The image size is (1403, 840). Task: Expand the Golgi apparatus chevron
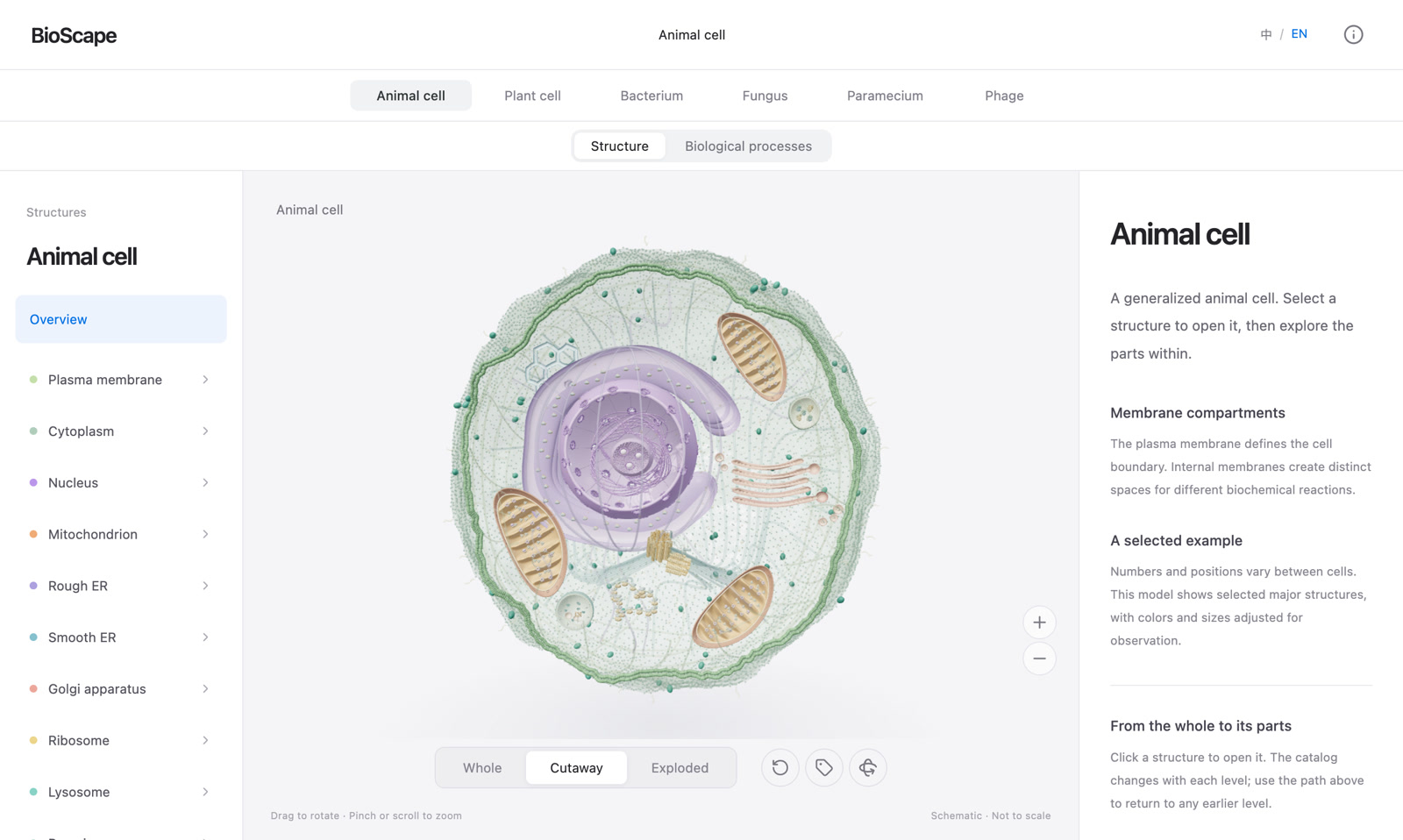click(x=205, y=689)
